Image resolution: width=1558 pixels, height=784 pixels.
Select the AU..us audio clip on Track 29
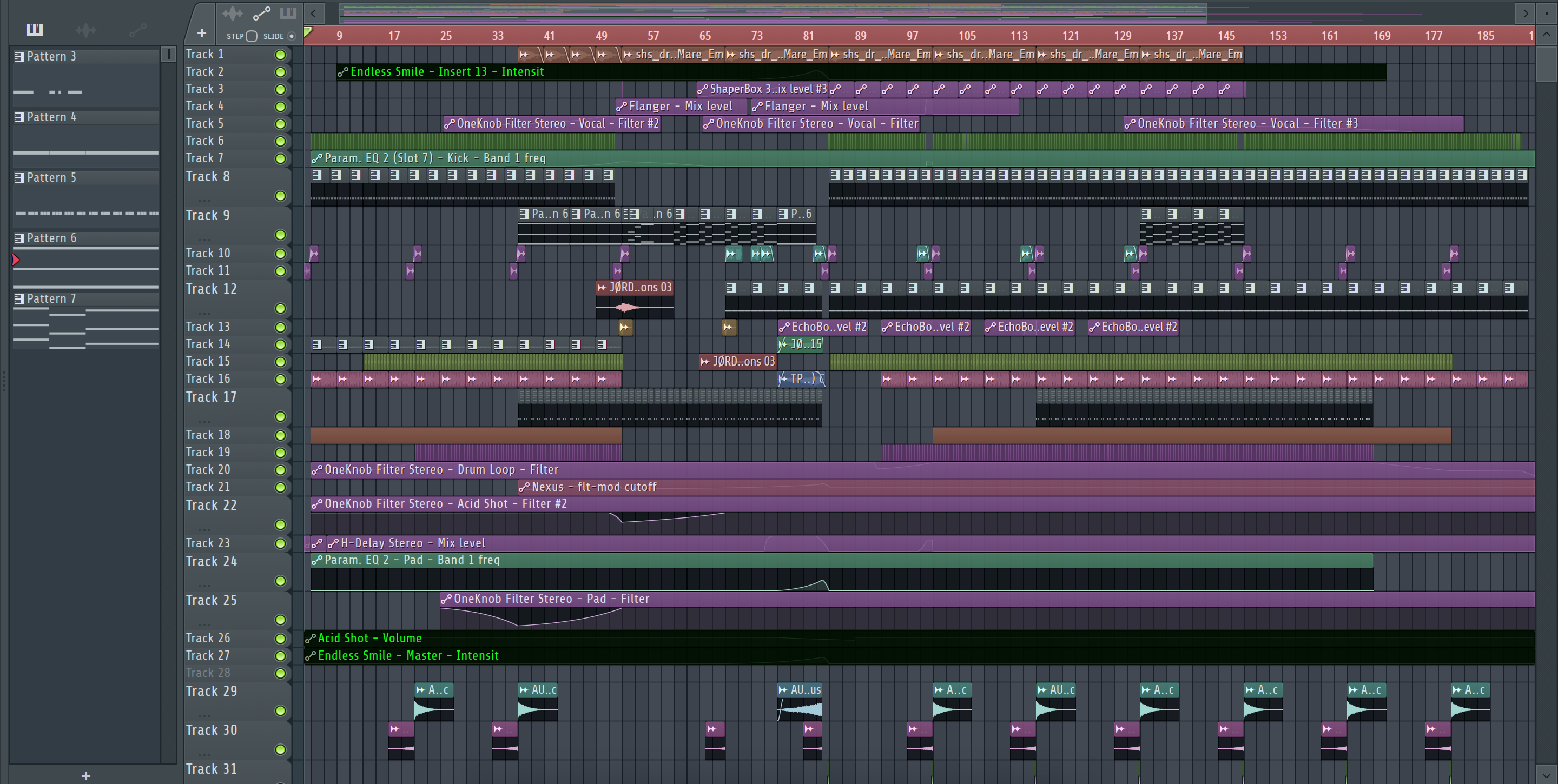tap(800, 701)
